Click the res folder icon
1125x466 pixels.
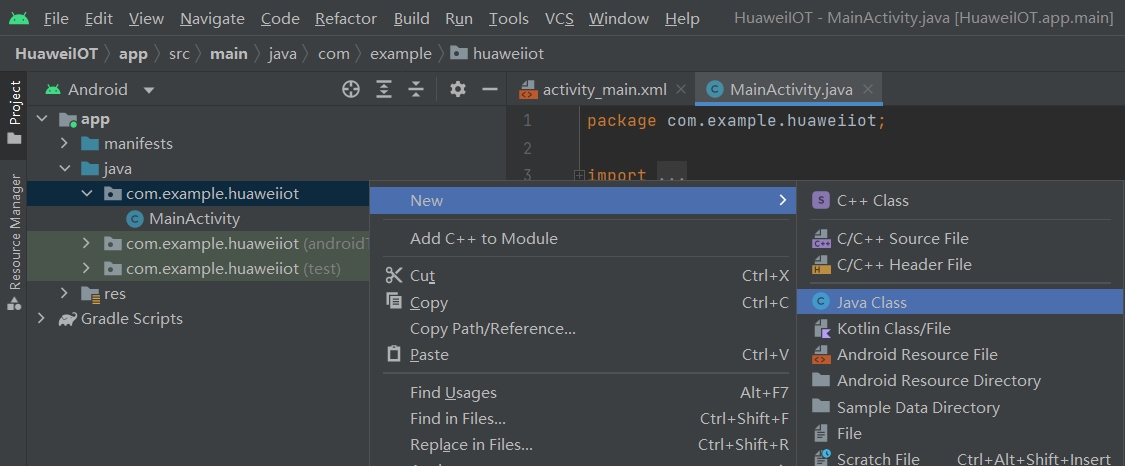click(x=90, y=294)
